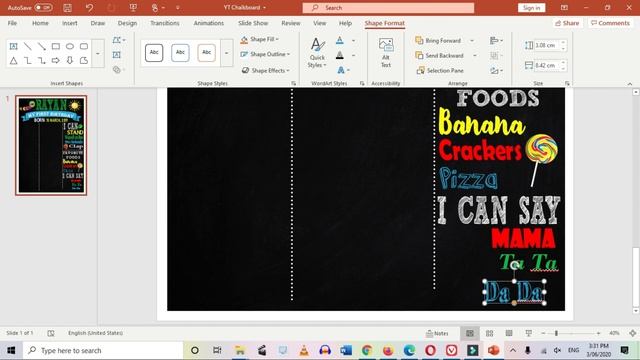640x360 pixels.
Task: Open Notes pane
Action: pyautogui.click(x=437, y=333)
